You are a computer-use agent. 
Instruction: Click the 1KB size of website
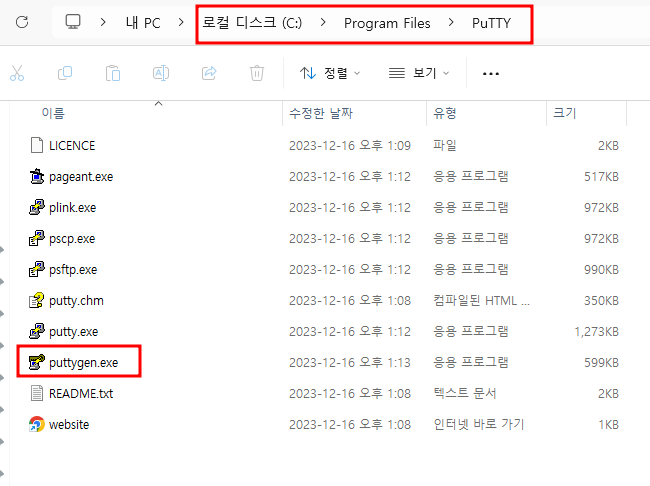609,425
